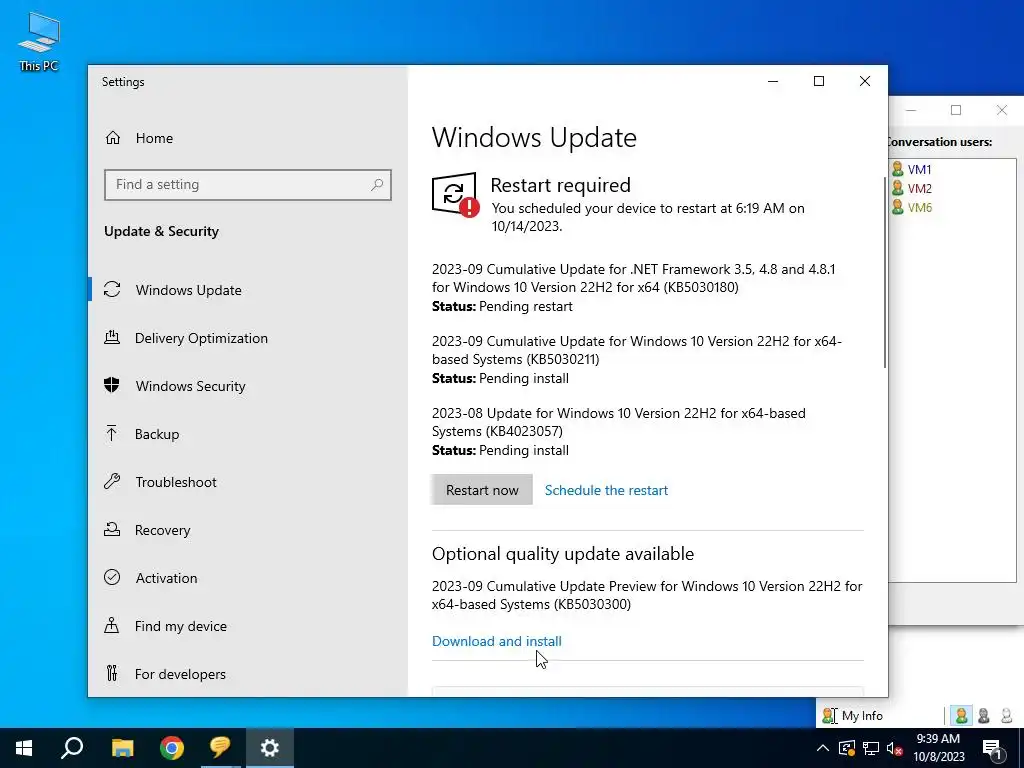The width and height of the screenshot is (1024, 768).
Task: Click the Windows Update sync icon in sidebar
Action: [x=112, y=289]
